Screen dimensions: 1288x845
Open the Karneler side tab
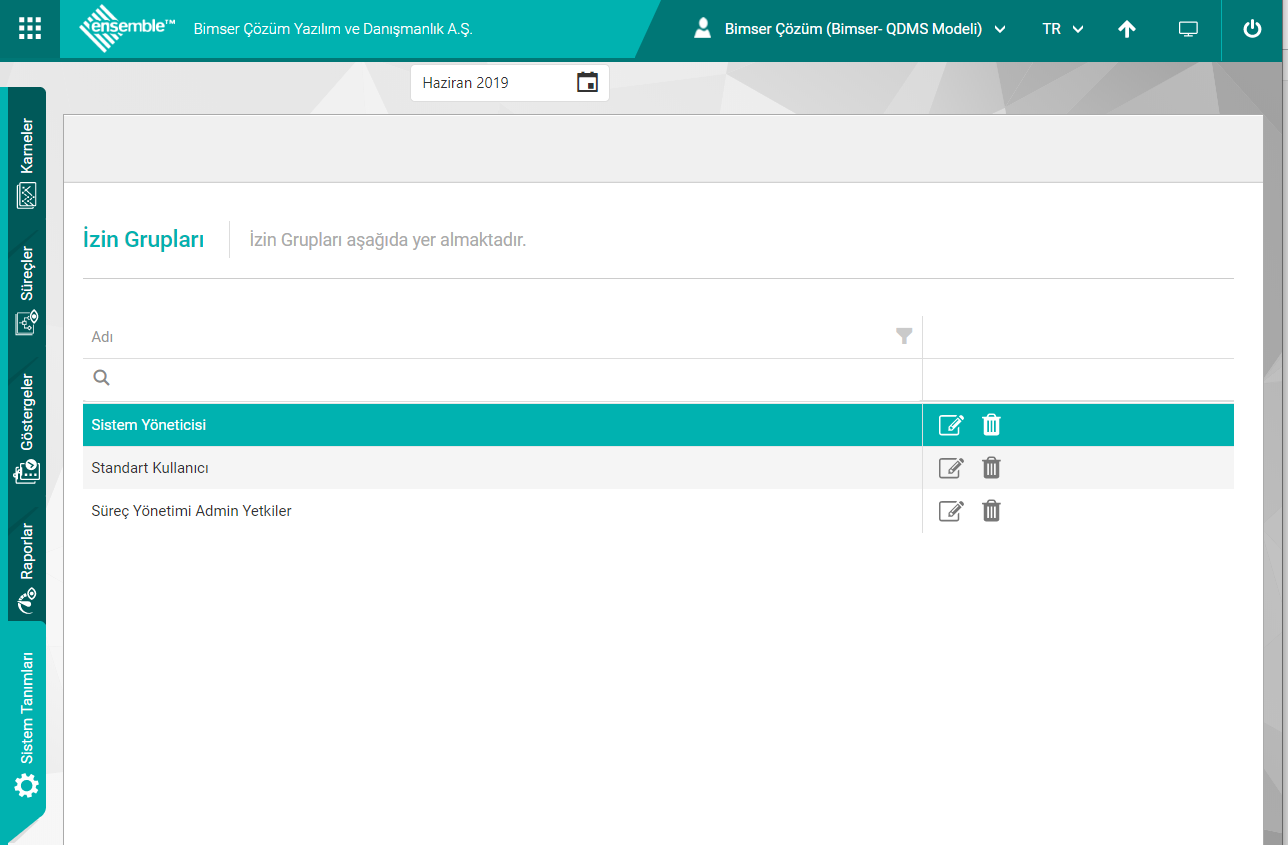[27, 163]
